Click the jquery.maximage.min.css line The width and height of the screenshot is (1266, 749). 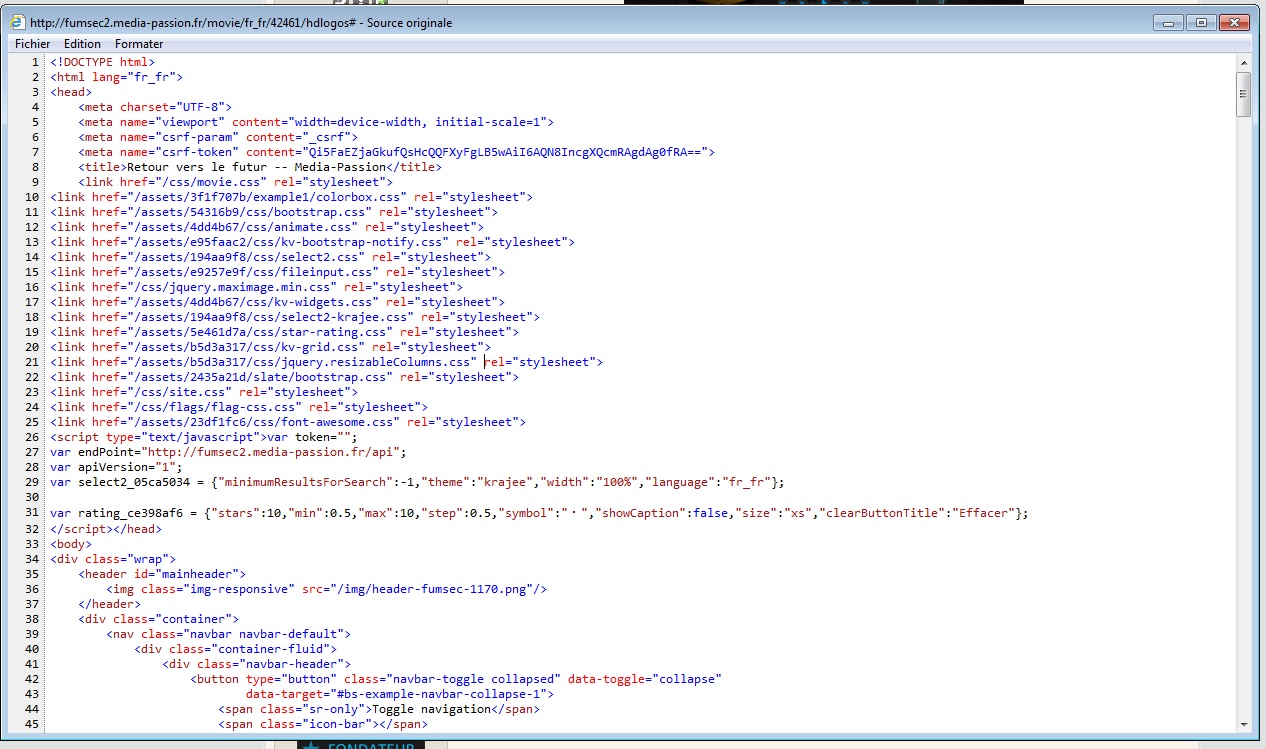pos(257,287)
